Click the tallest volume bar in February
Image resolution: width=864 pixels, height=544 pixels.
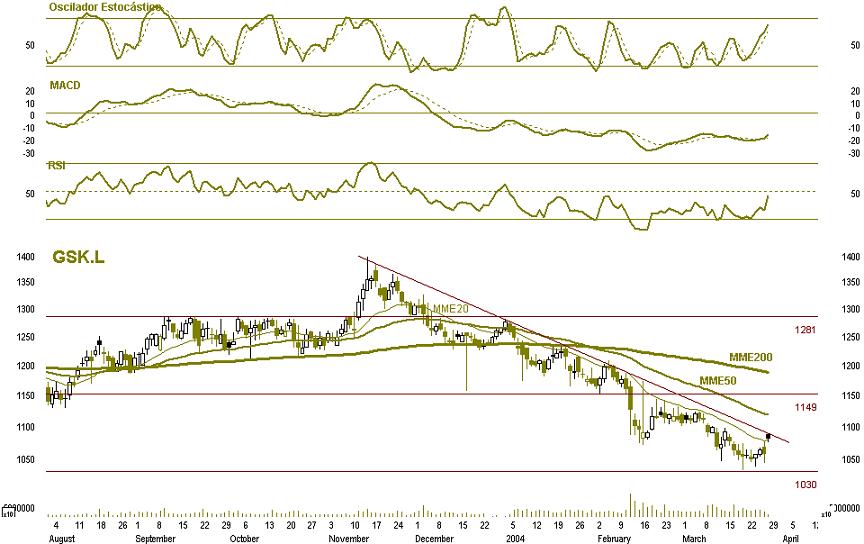click(x=630, y=505)
